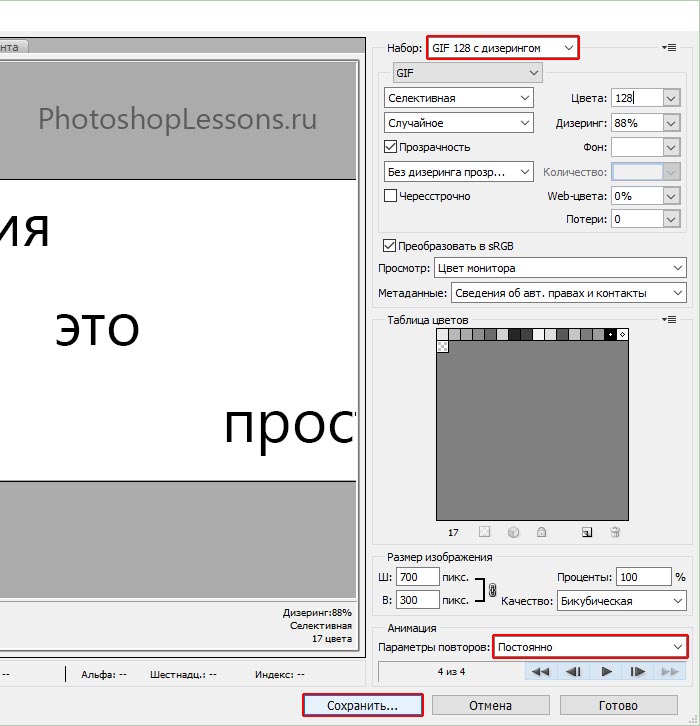Click the В height field showing 300
Image resolution: width=700 pixels, height=726 pixels.
tap(418, 600)
